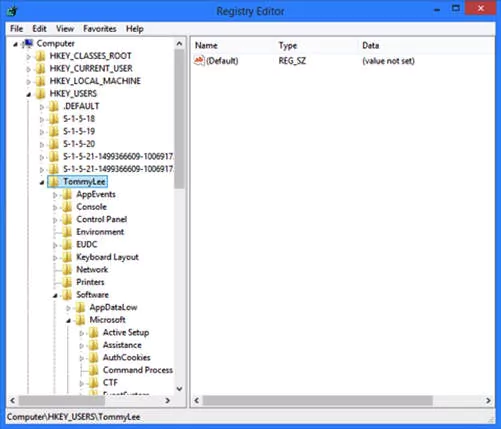Click the Command Process folder icon
Viewport: 501px width, 429px height.
tap(94, 370)
